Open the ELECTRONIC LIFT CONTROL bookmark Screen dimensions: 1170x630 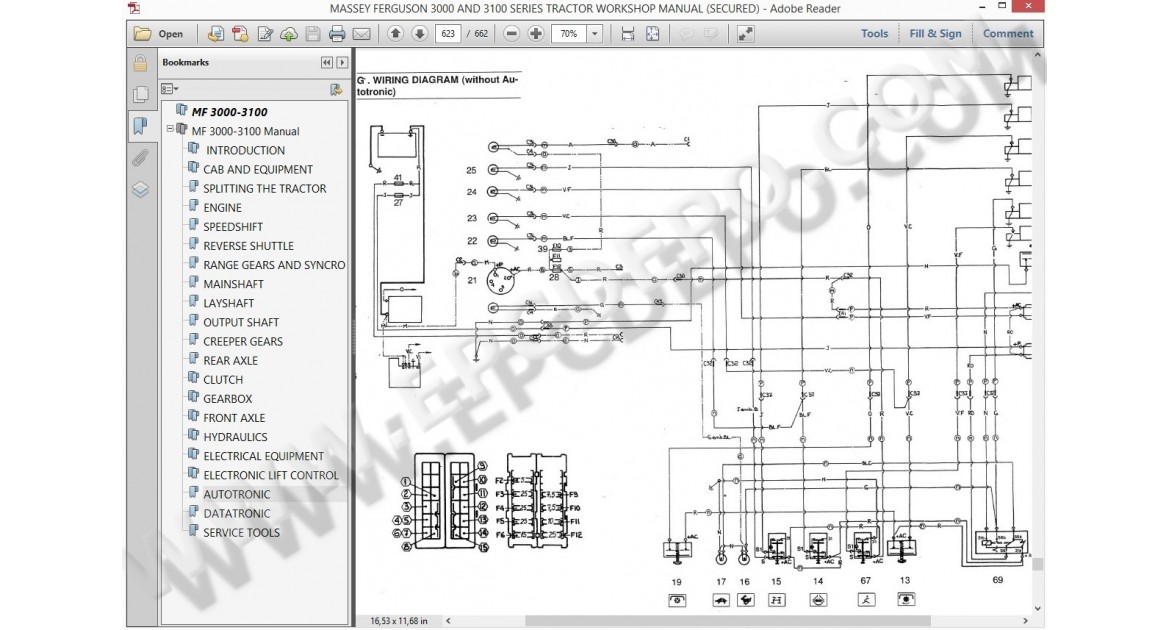click(271, 475)
